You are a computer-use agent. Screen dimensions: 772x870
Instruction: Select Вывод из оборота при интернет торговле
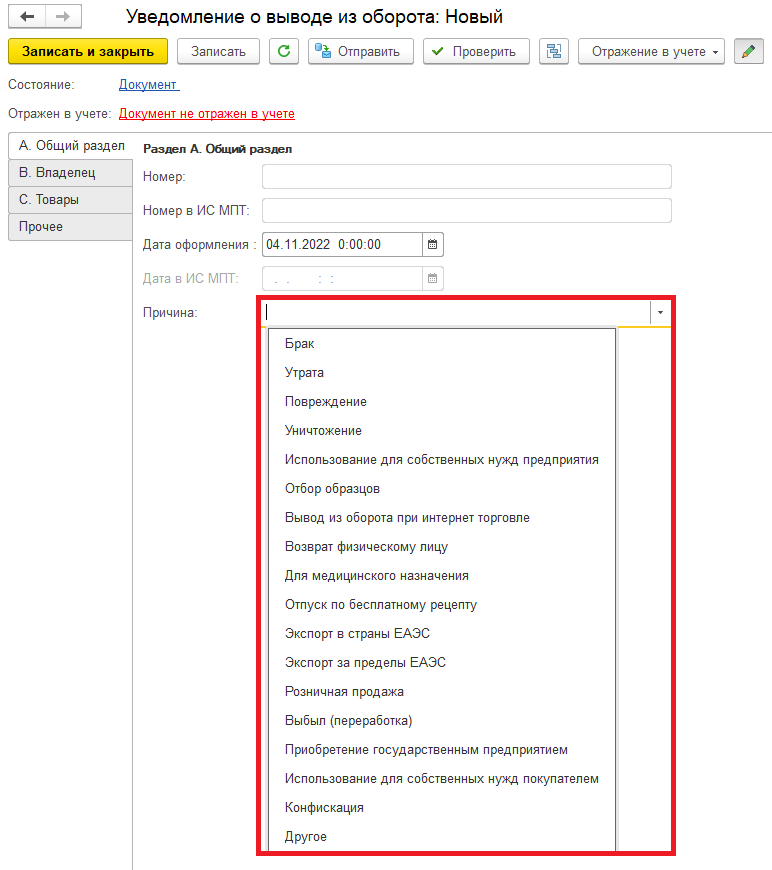[442, 518]
